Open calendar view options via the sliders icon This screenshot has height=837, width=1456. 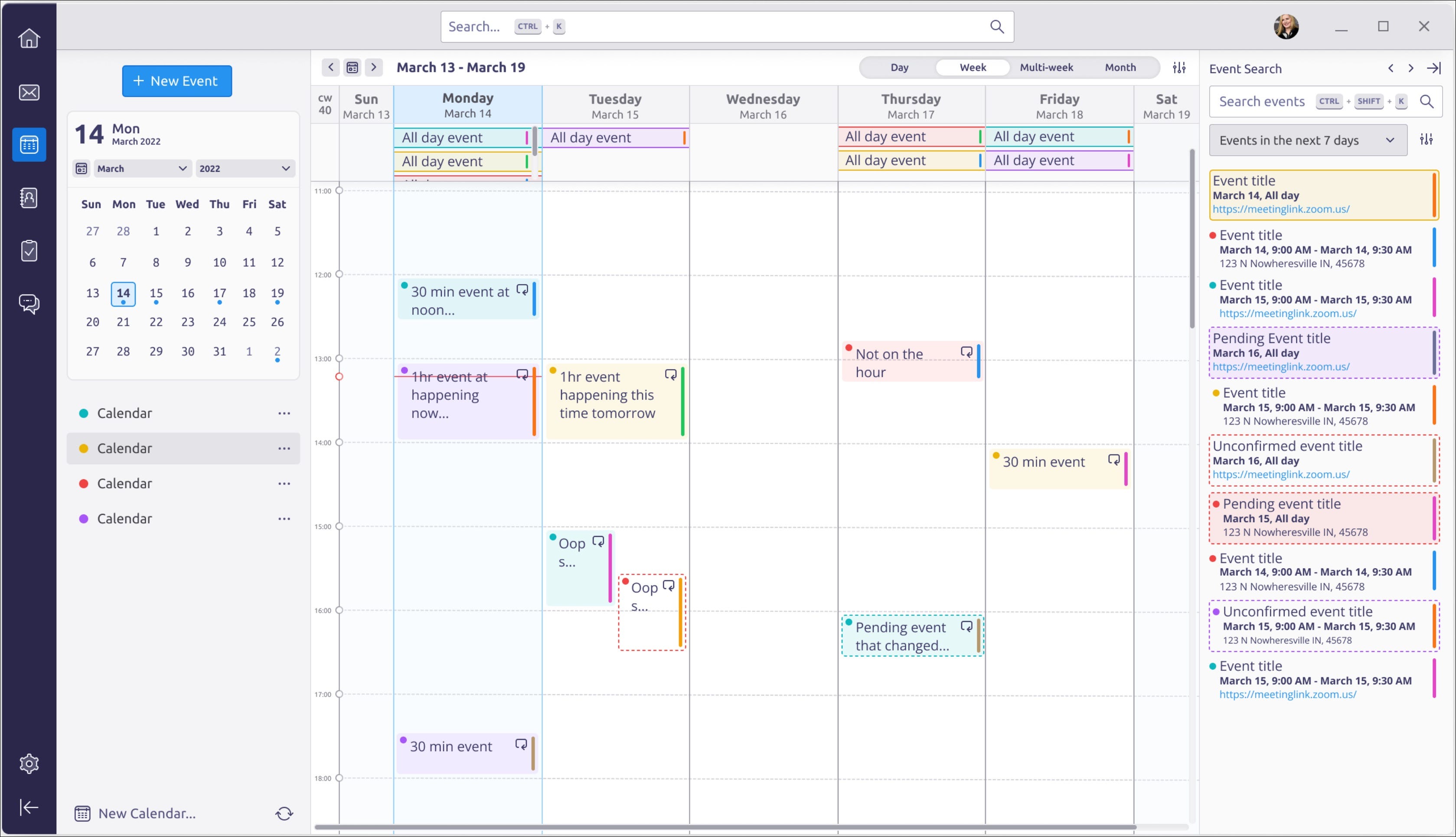[1179, 67]
